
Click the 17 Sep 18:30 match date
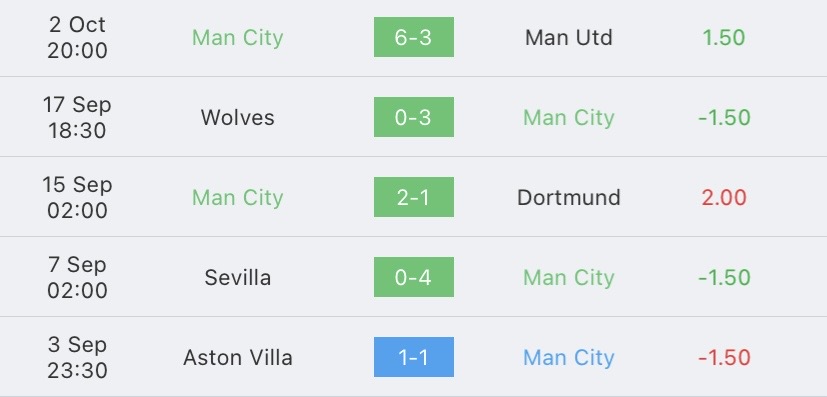point(77,118)
